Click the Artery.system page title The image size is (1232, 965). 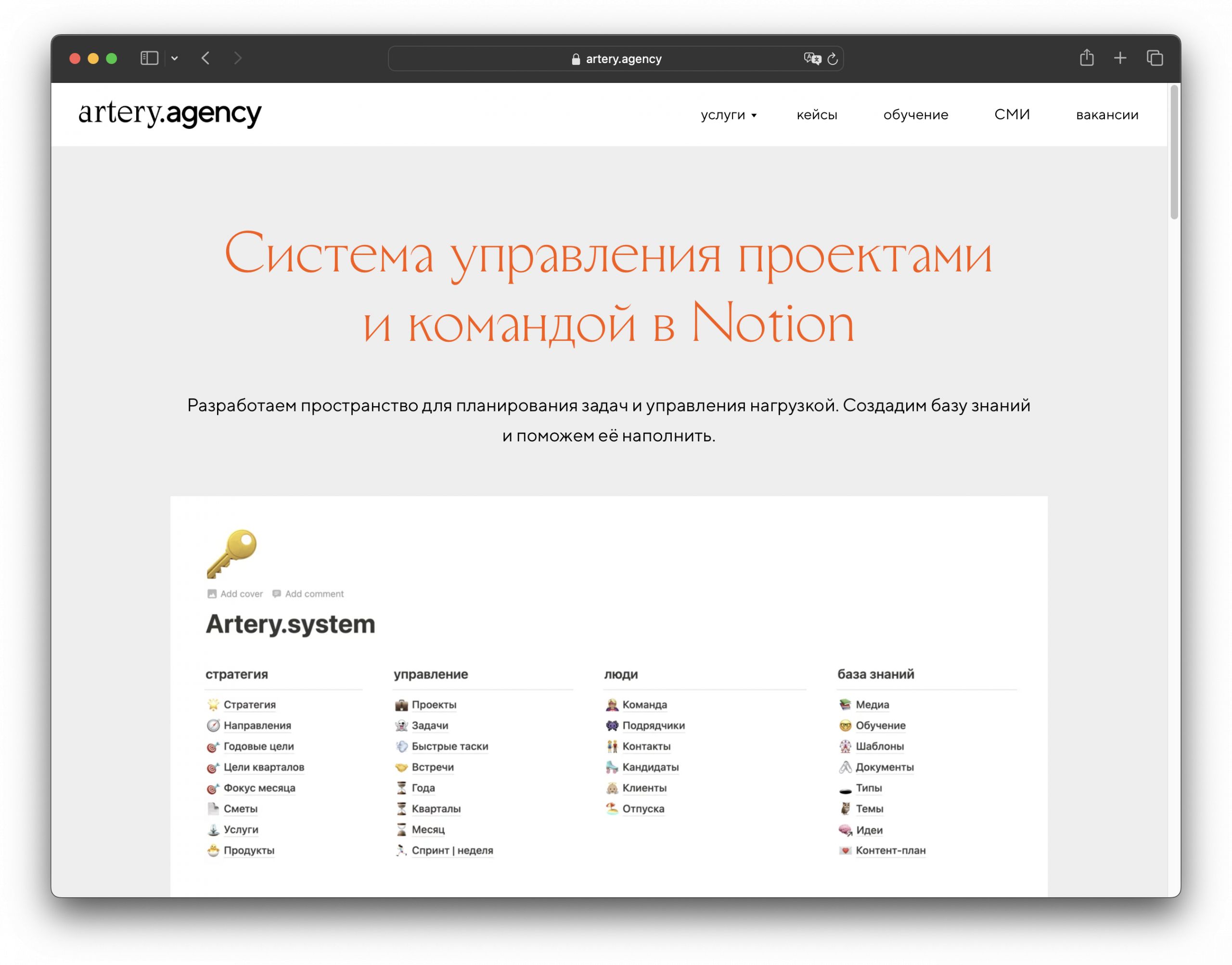pos(290,624)
